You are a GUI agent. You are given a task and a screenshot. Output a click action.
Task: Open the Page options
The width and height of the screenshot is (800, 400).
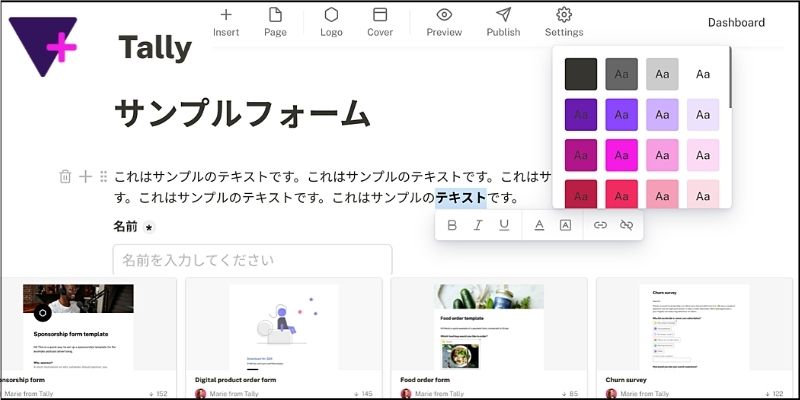pos(275,23)
